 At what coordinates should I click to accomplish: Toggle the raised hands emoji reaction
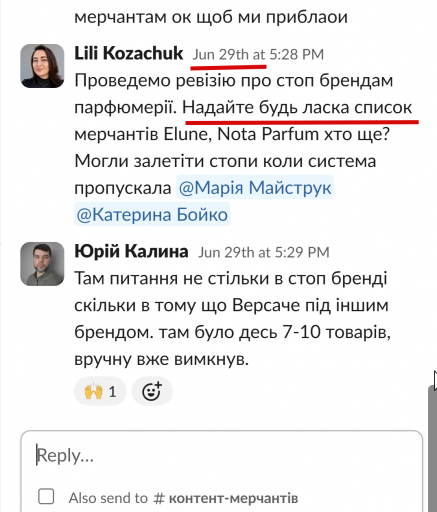click(100, 391)
